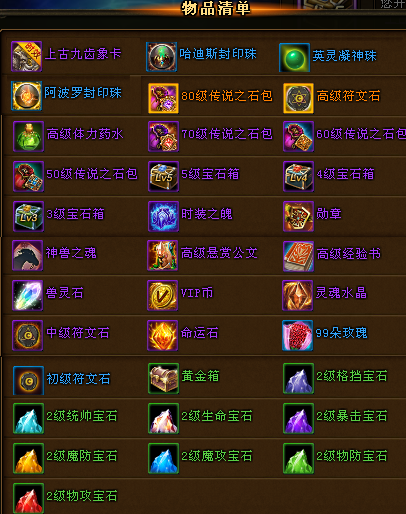Click the 灵魂水晶 item label
This screenshot has height=514, width=406.
point(341,293)
